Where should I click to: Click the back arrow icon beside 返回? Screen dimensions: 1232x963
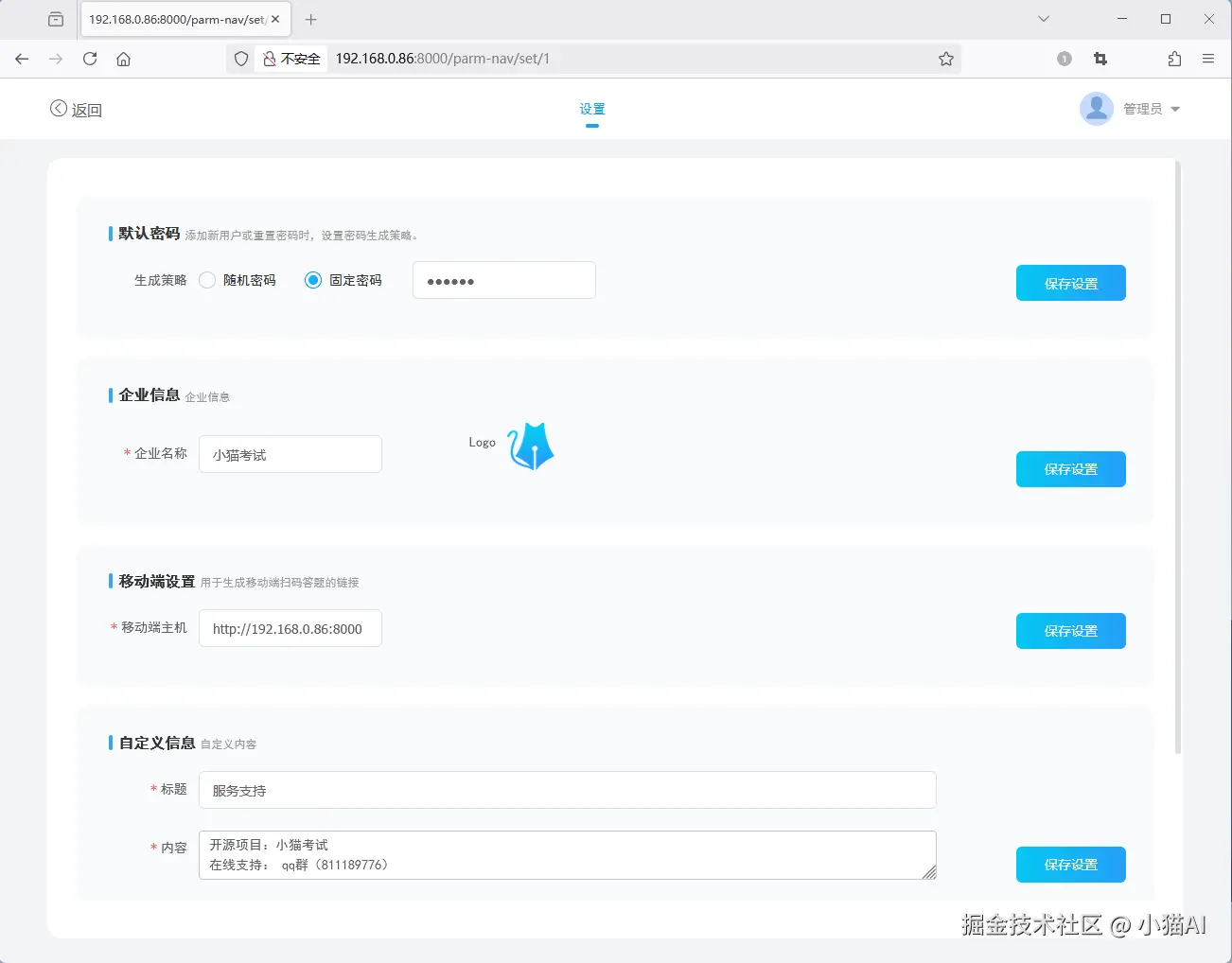point(58,109)
